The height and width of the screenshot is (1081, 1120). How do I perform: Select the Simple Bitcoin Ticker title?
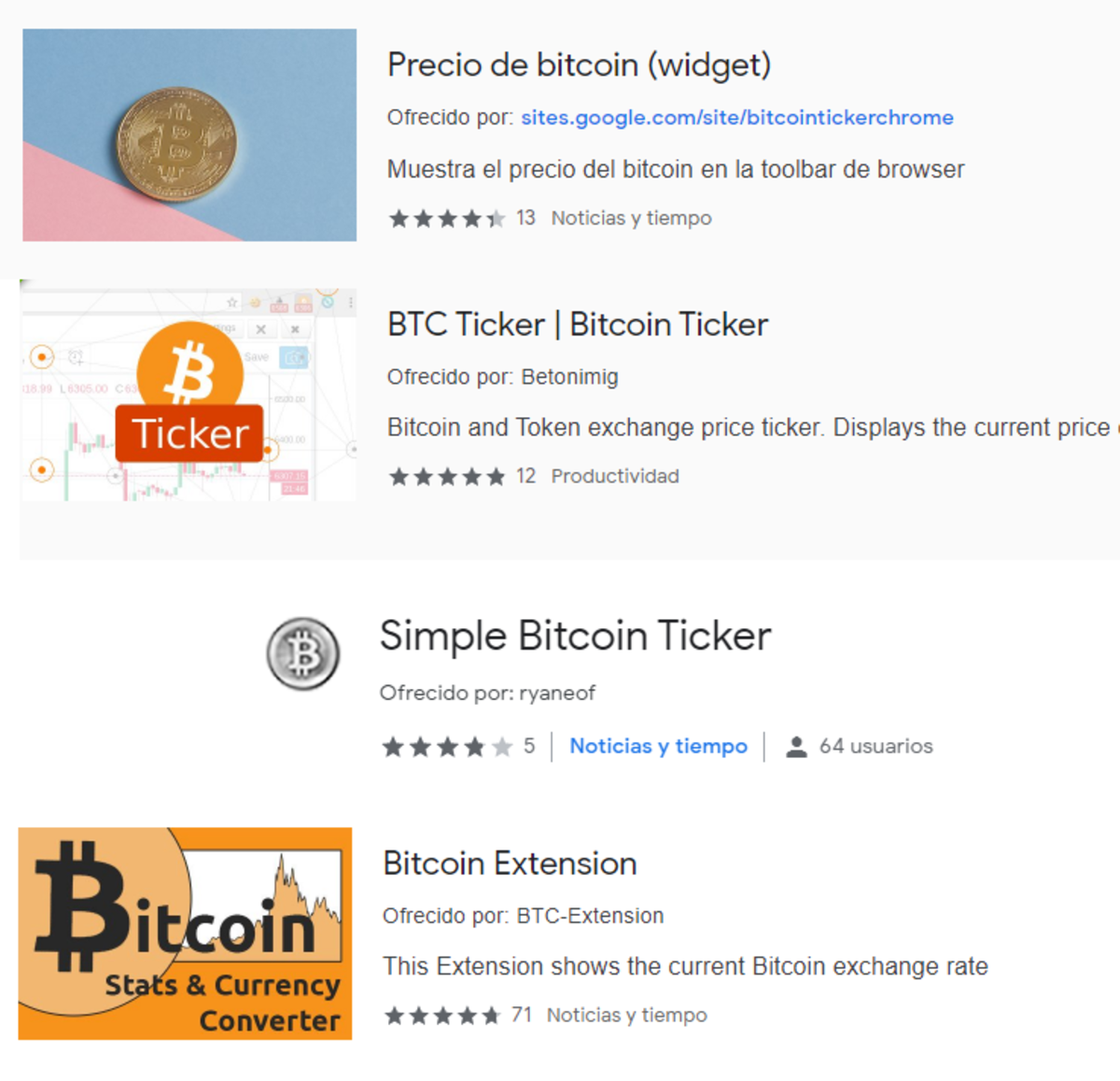click(575, 636)
